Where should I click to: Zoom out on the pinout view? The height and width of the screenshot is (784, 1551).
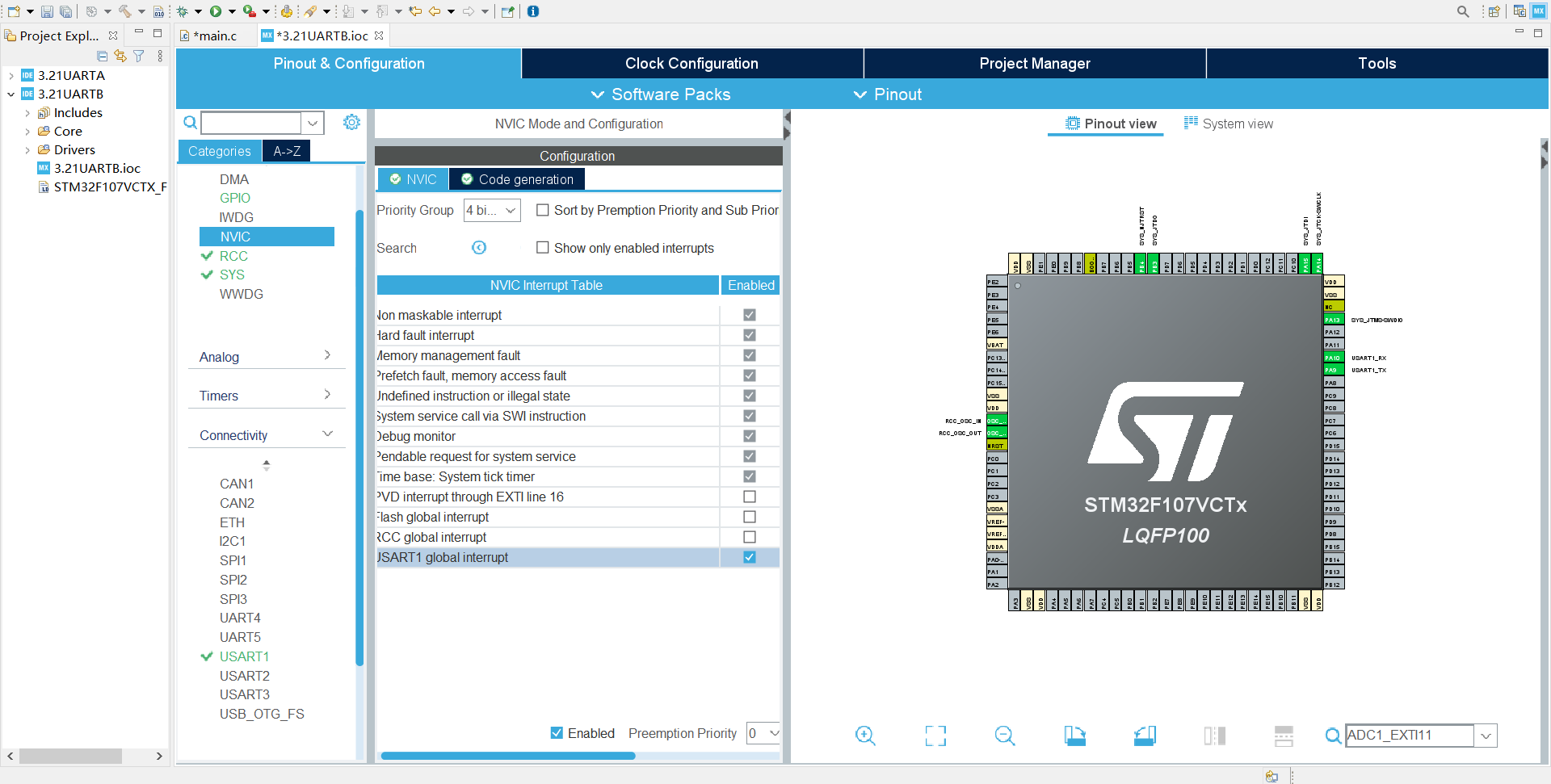coord(1004,736)
